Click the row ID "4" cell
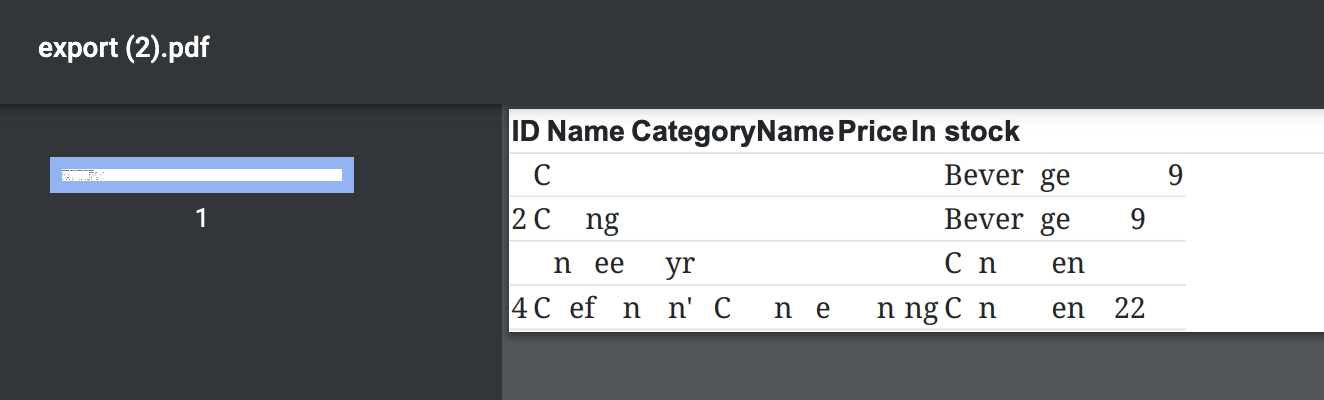Image resolution: width=1324 pixels, height=400 pixels. tap(519, 308)
